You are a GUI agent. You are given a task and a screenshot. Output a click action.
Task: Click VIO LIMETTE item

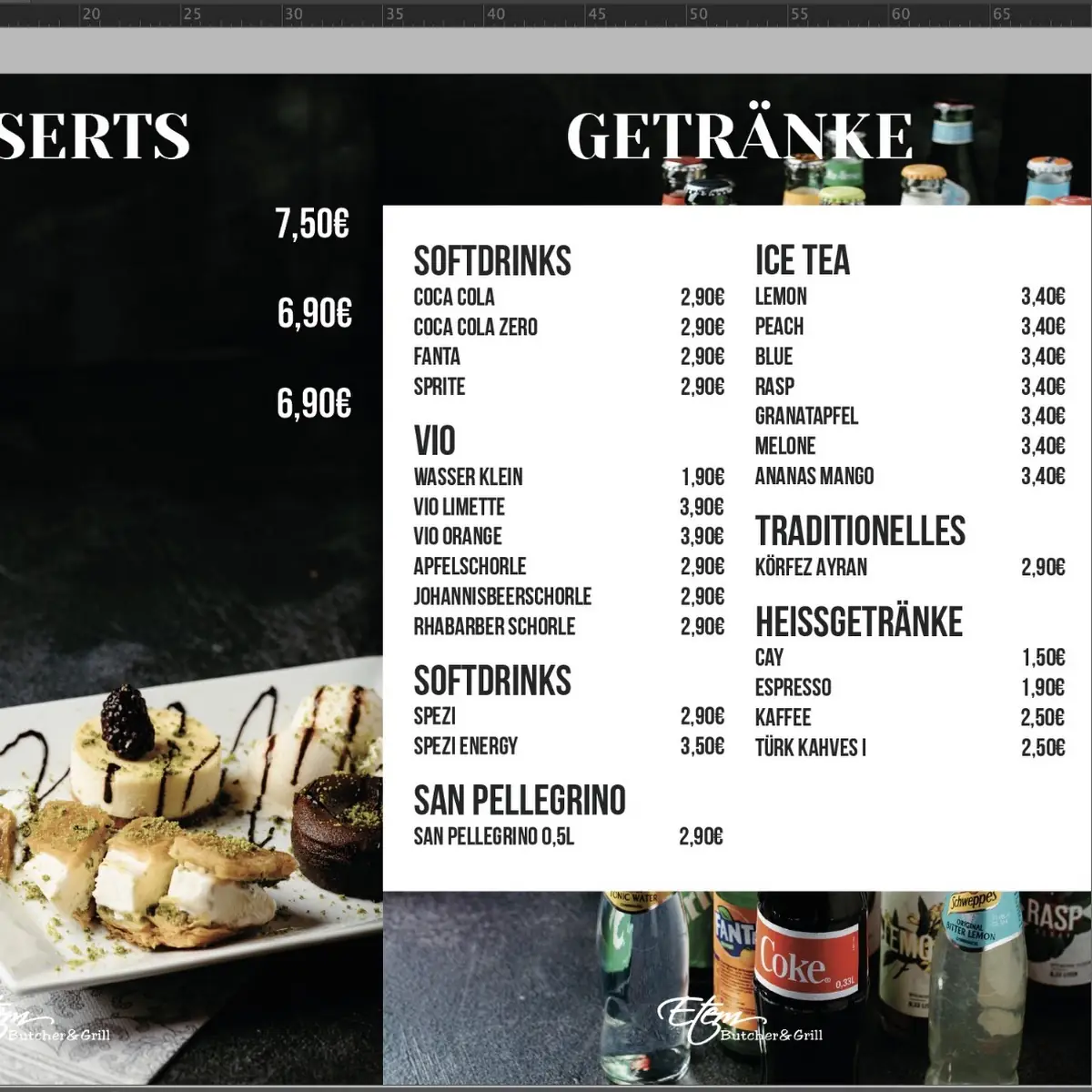pyautogui.click(x=459, y=507)
